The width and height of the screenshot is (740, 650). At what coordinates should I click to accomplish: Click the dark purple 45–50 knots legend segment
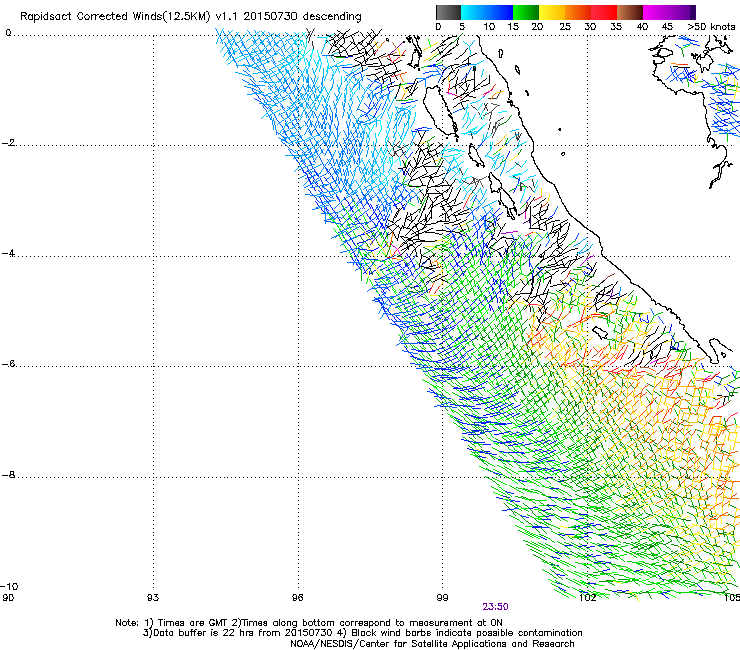682,12
